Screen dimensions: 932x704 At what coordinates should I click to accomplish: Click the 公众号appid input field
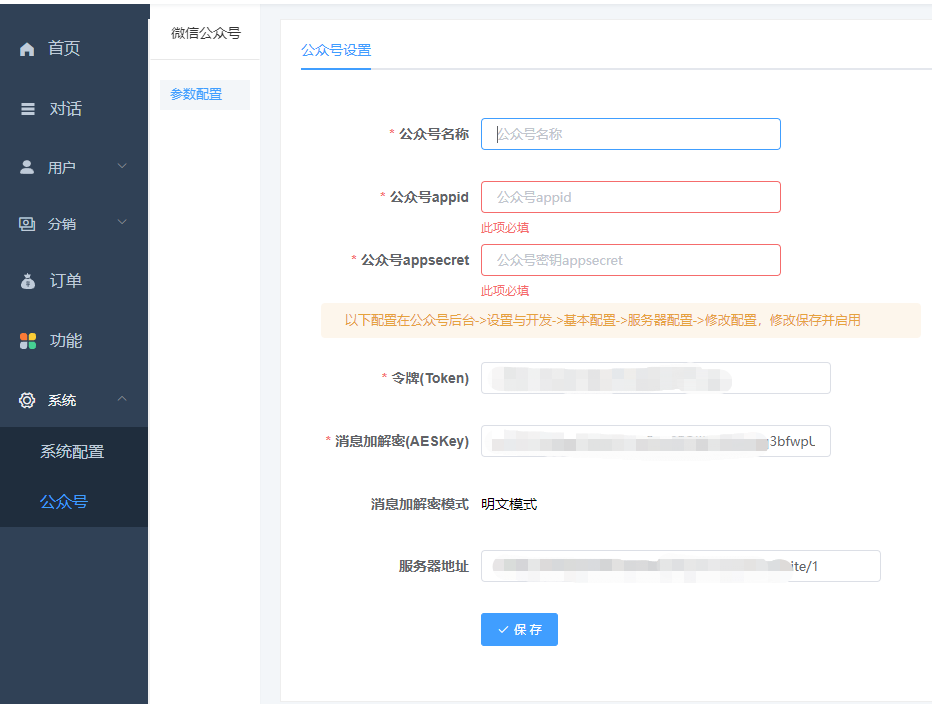point(630,197)
